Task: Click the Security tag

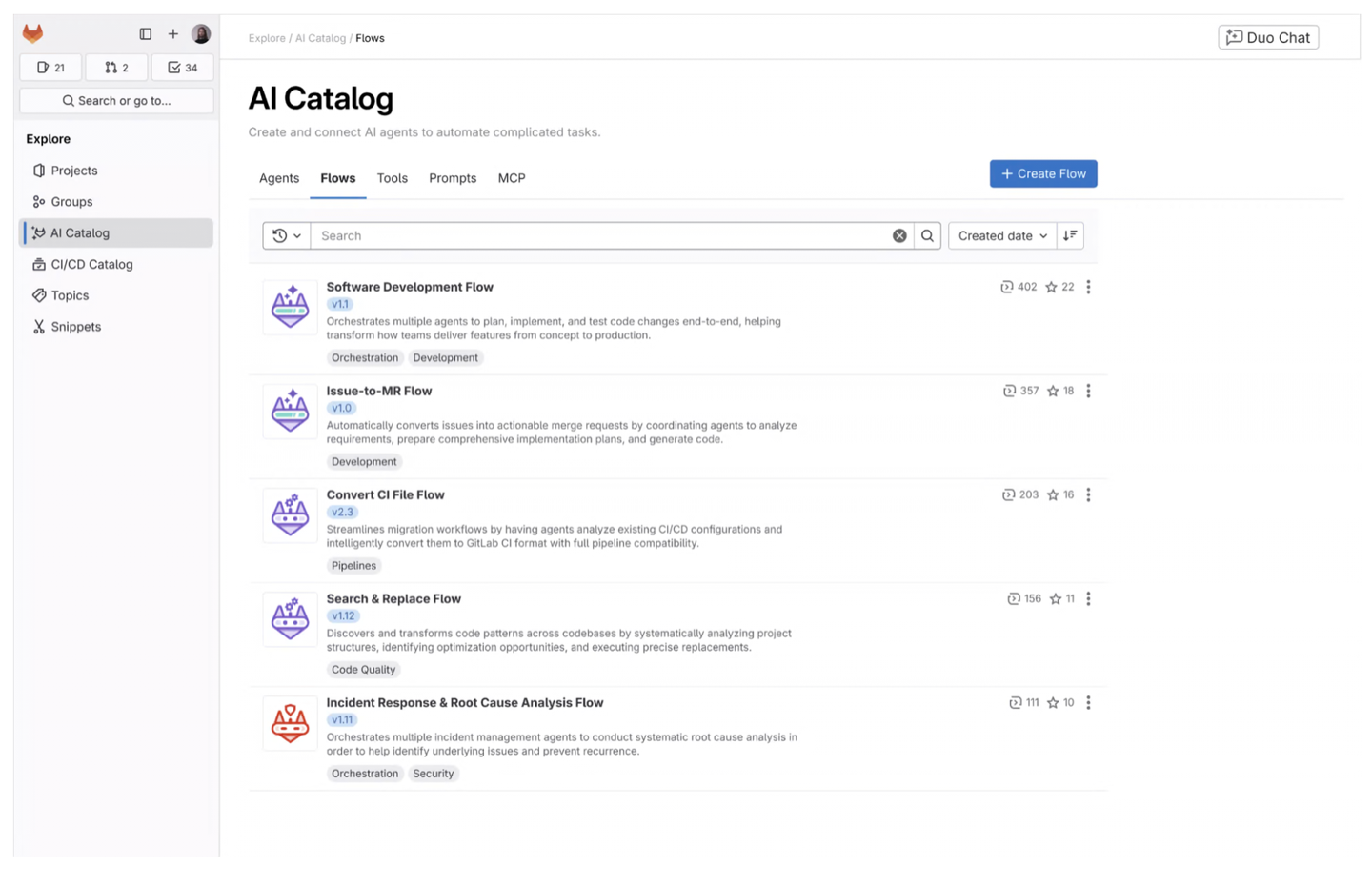Action: [434, 774]
